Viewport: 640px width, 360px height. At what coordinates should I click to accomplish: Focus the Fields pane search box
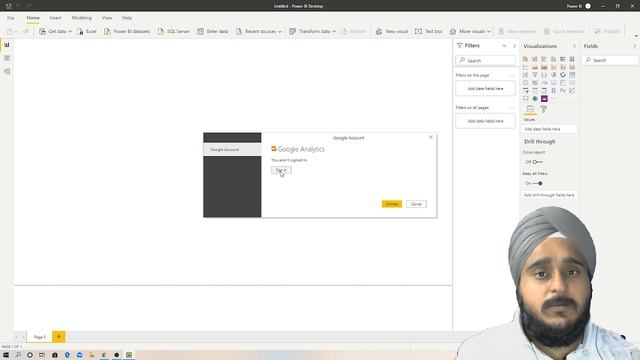[610, 60]
